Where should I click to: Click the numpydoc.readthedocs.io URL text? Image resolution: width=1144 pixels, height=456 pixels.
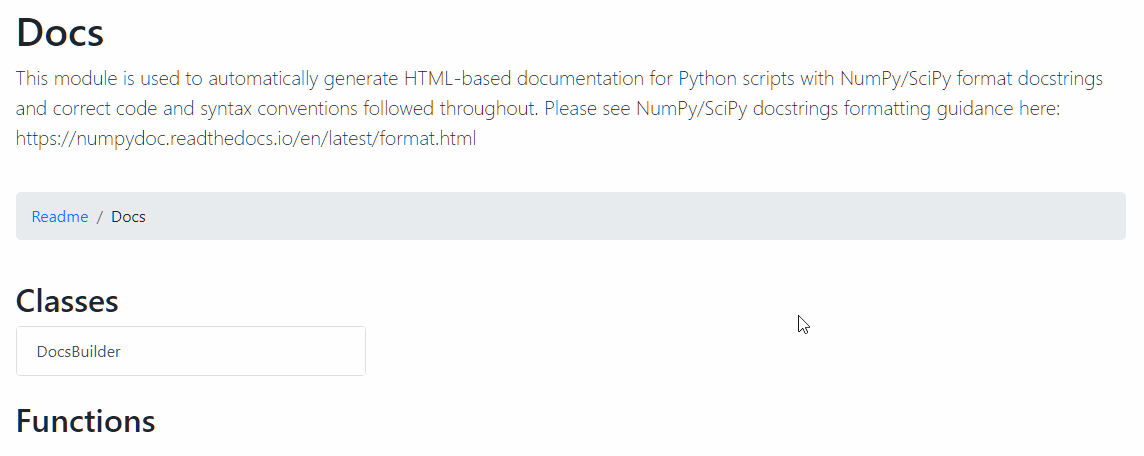(x=245, y=139)
